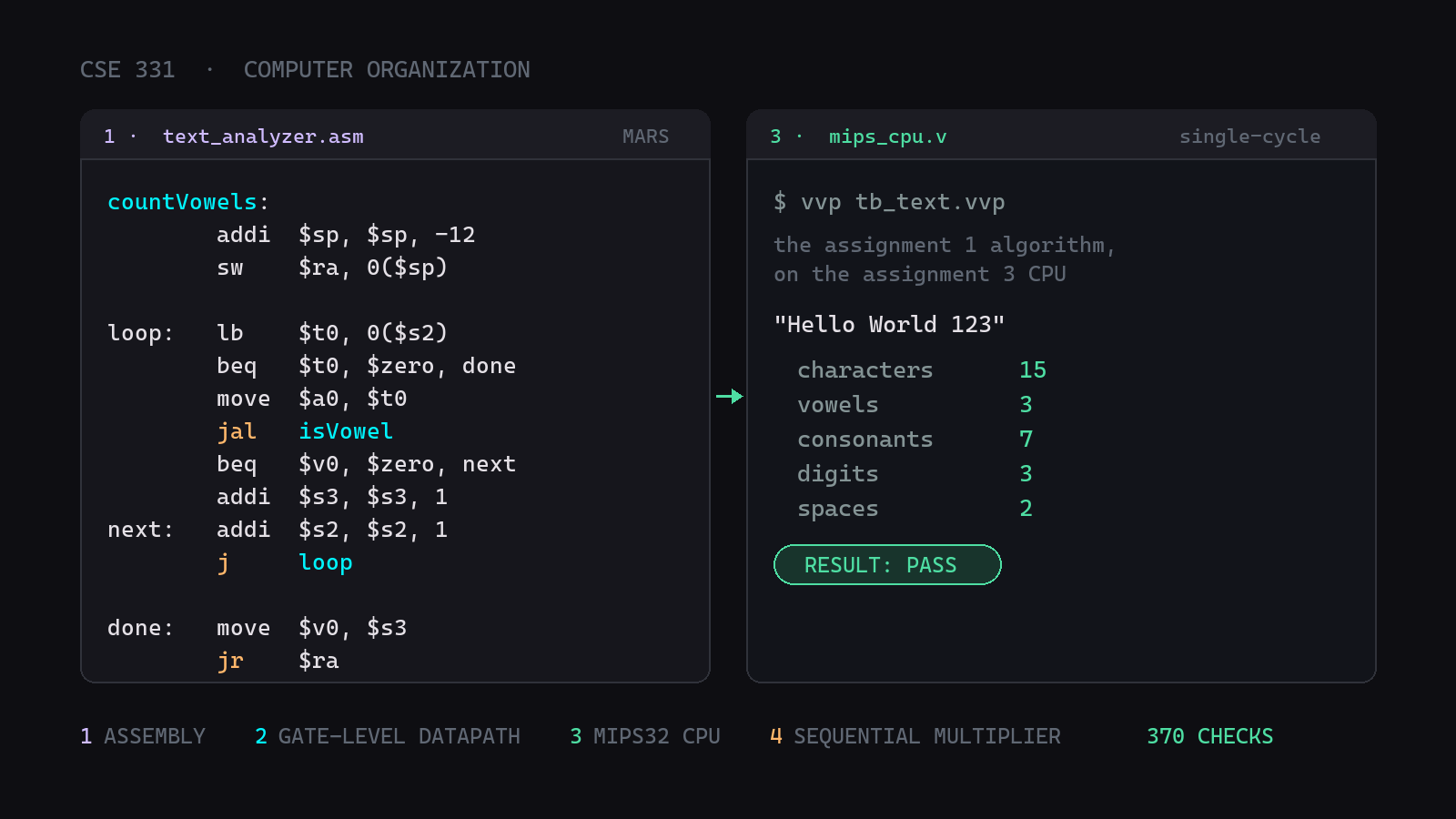This screenshot has width=1456, height=819.
Task: Click the $ vvp tb_text.vvp command
Action: pos(889,202)
